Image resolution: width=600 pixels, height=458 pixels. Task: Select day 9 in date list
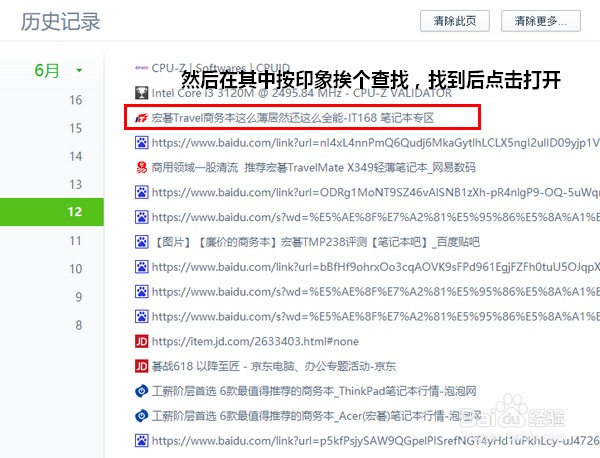[x=78, y=297]
